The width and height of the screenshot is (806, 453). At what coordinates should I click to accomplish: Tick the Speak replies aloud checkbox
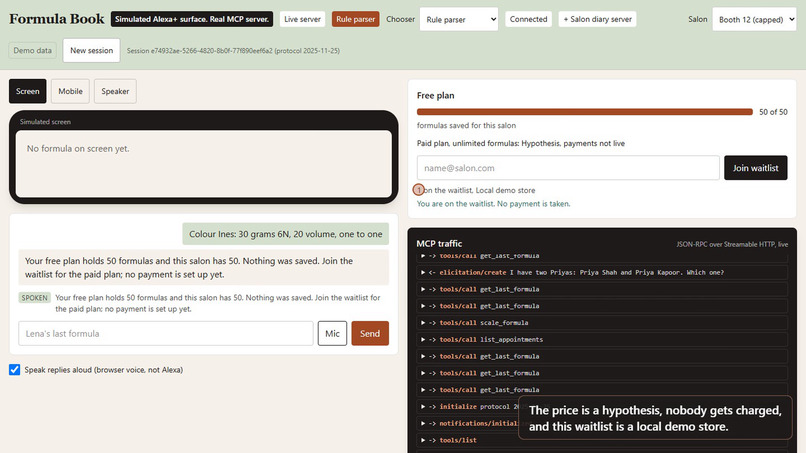(x=14, y=370)
